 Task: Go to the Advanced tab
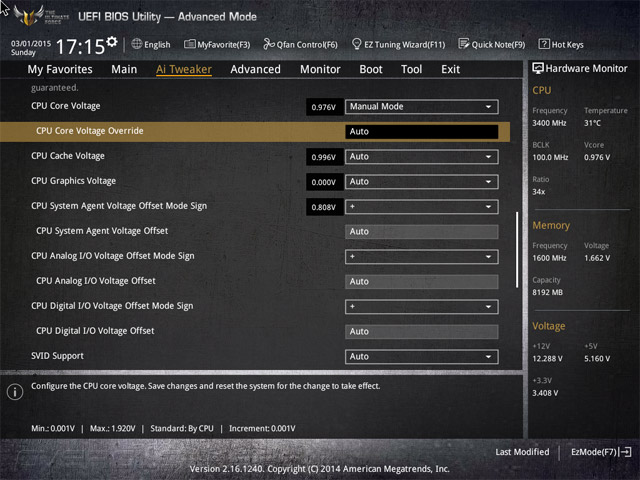coord(256,69)
